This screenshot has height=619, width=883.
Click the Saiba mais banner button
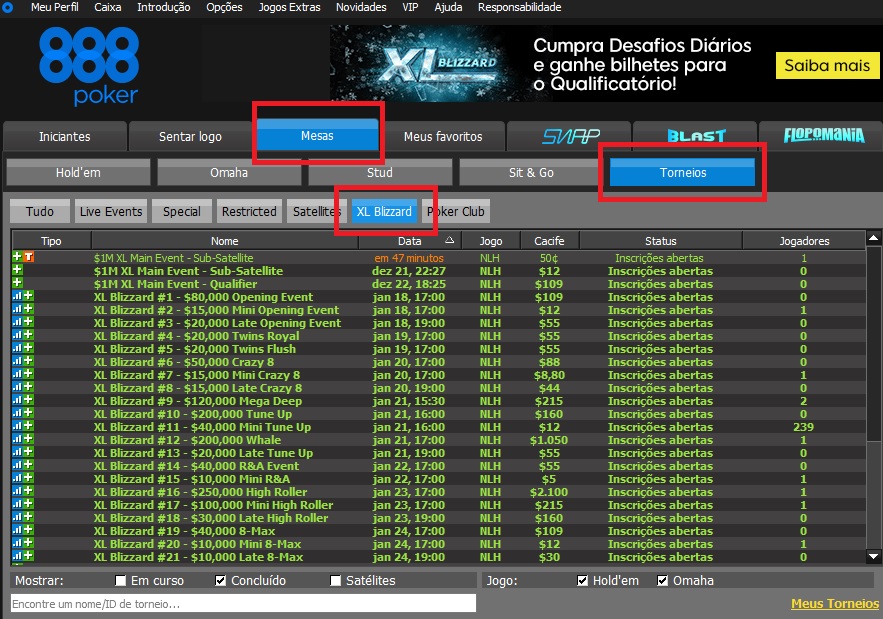click(827, 65)
